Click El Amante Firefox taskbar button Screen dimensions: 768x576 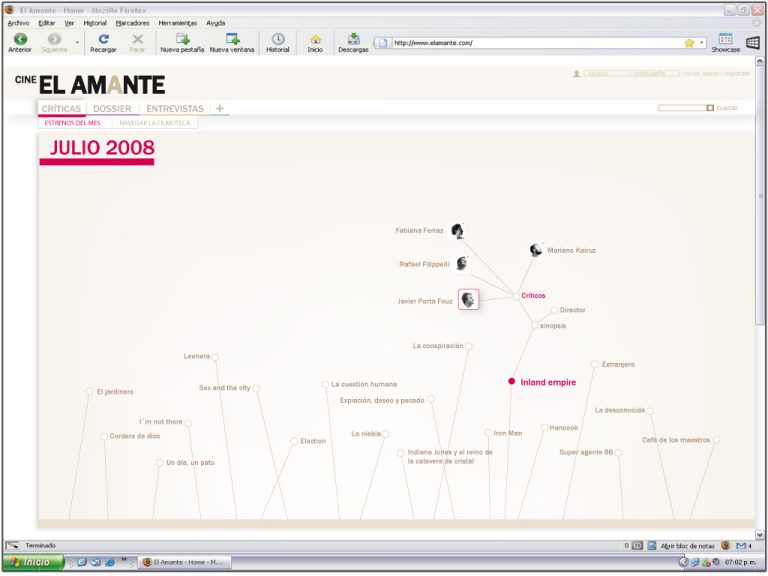click(185, 562)
